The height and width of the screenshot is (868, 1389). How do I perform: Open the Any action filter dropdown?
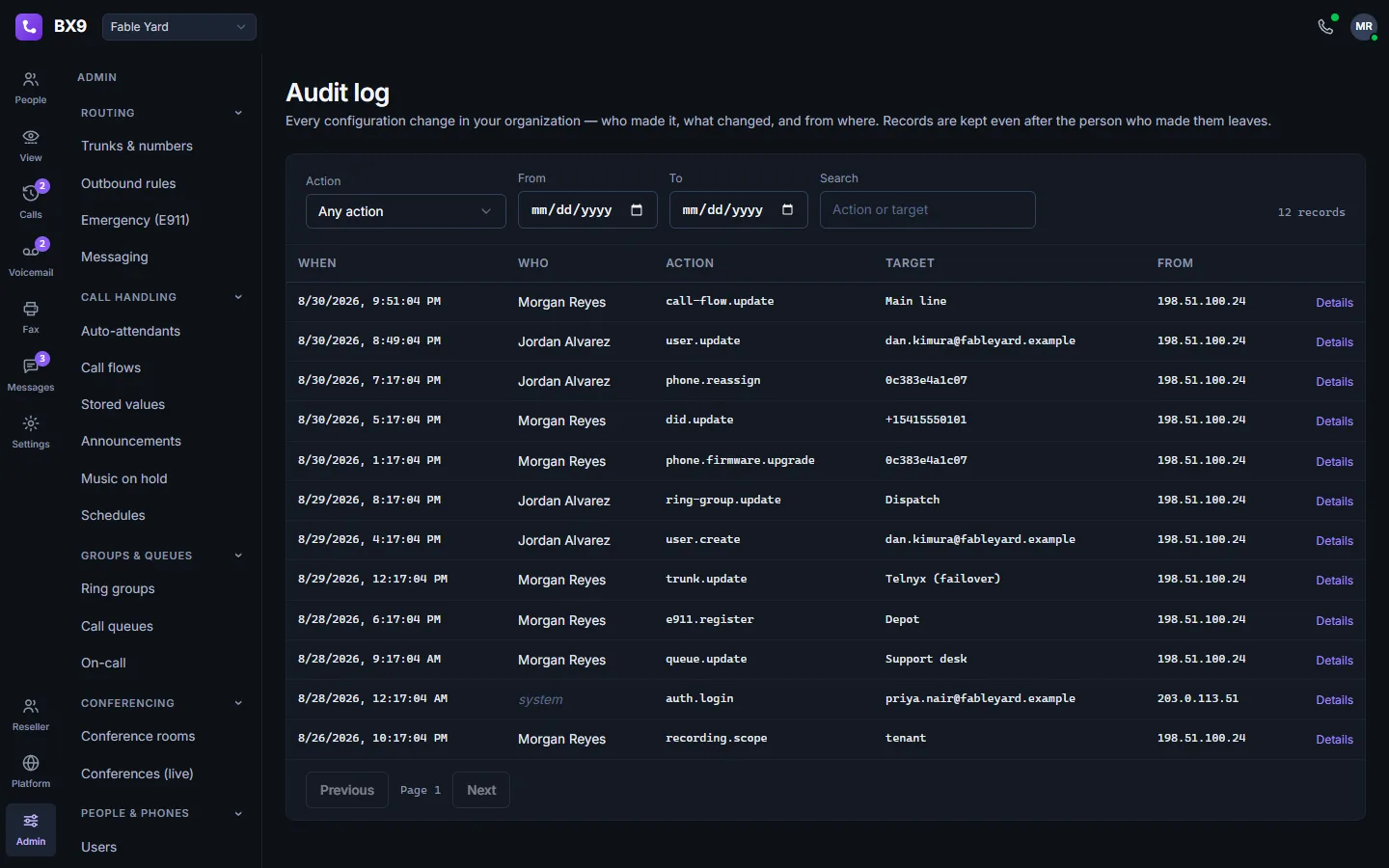pyautogui.click(x=406, y=211)
